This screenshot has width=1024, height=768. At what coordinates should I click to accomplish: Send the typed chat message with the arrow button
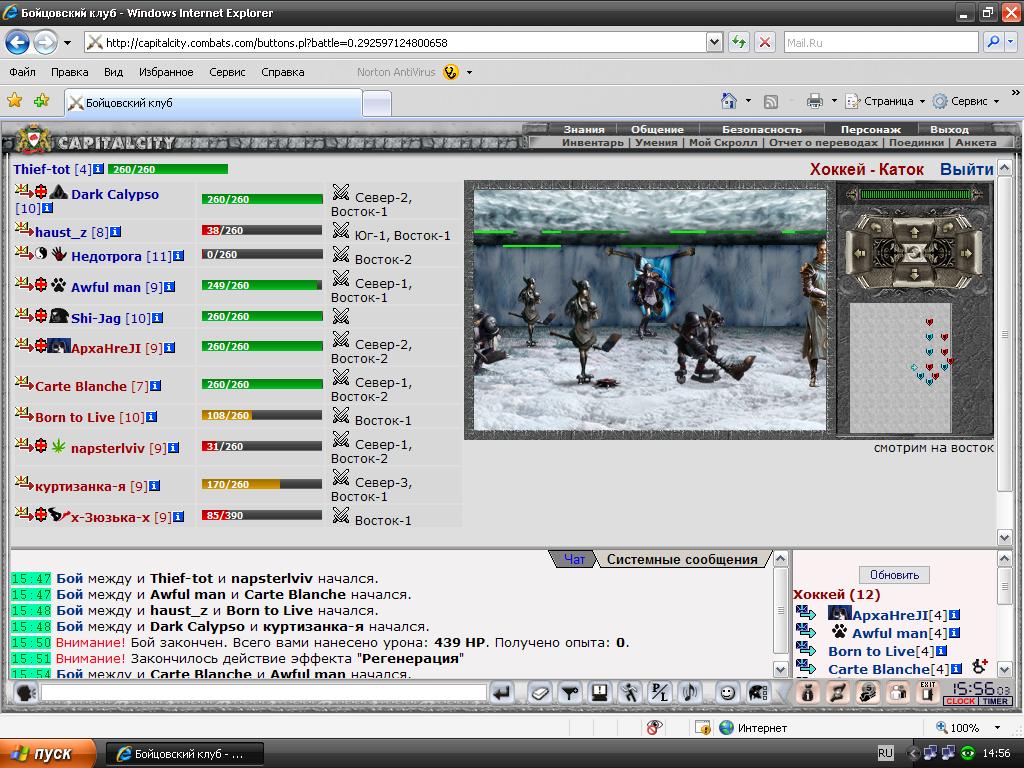click(x=502, y=693)
